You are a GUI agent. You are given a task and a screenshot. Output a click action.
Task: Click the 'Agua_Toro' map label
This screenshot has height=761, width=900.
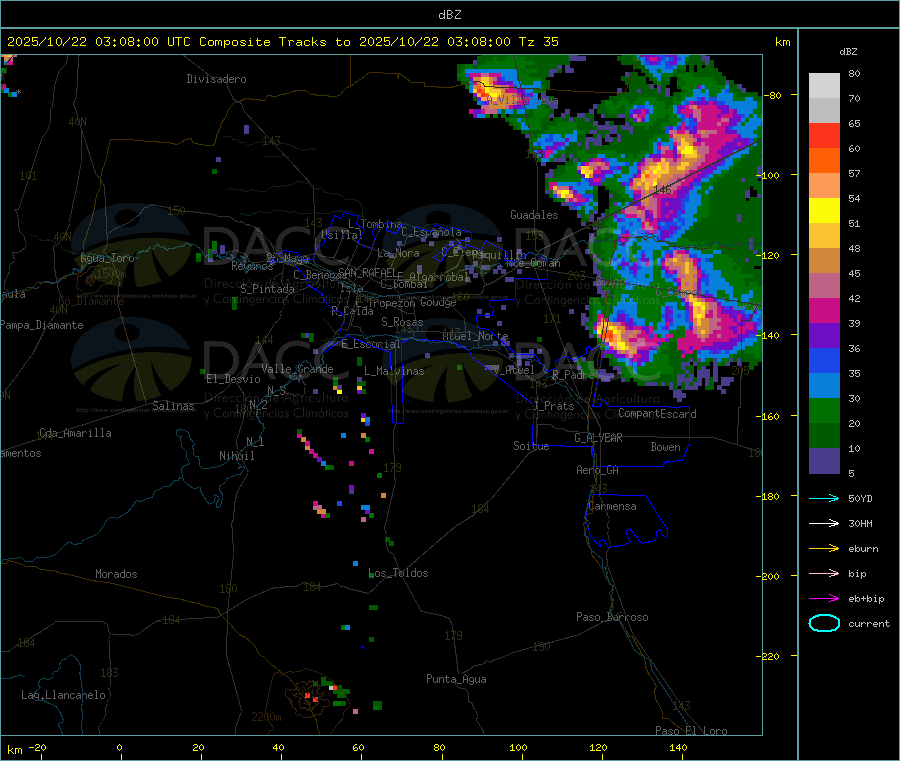[107, 258]
